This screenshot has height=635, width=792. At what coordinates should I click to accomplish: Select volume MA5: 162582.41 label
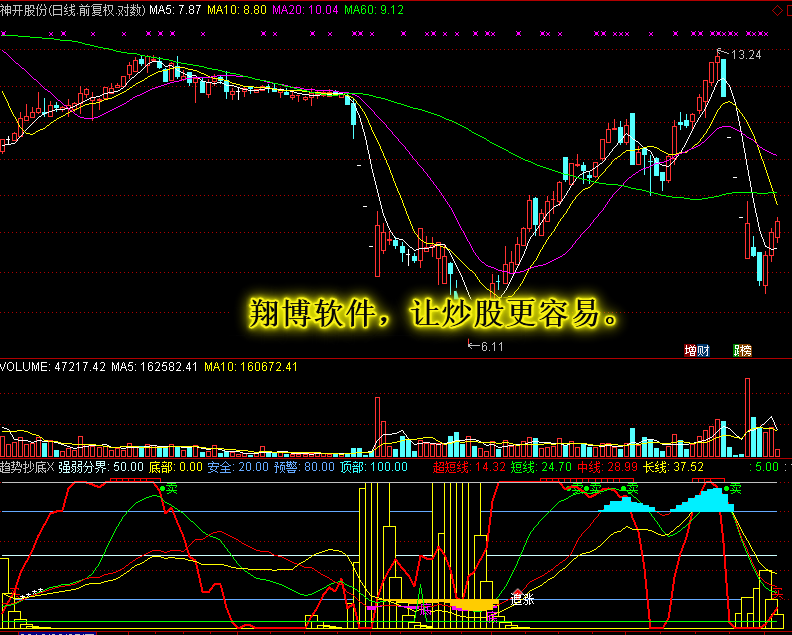pos(155,367)
